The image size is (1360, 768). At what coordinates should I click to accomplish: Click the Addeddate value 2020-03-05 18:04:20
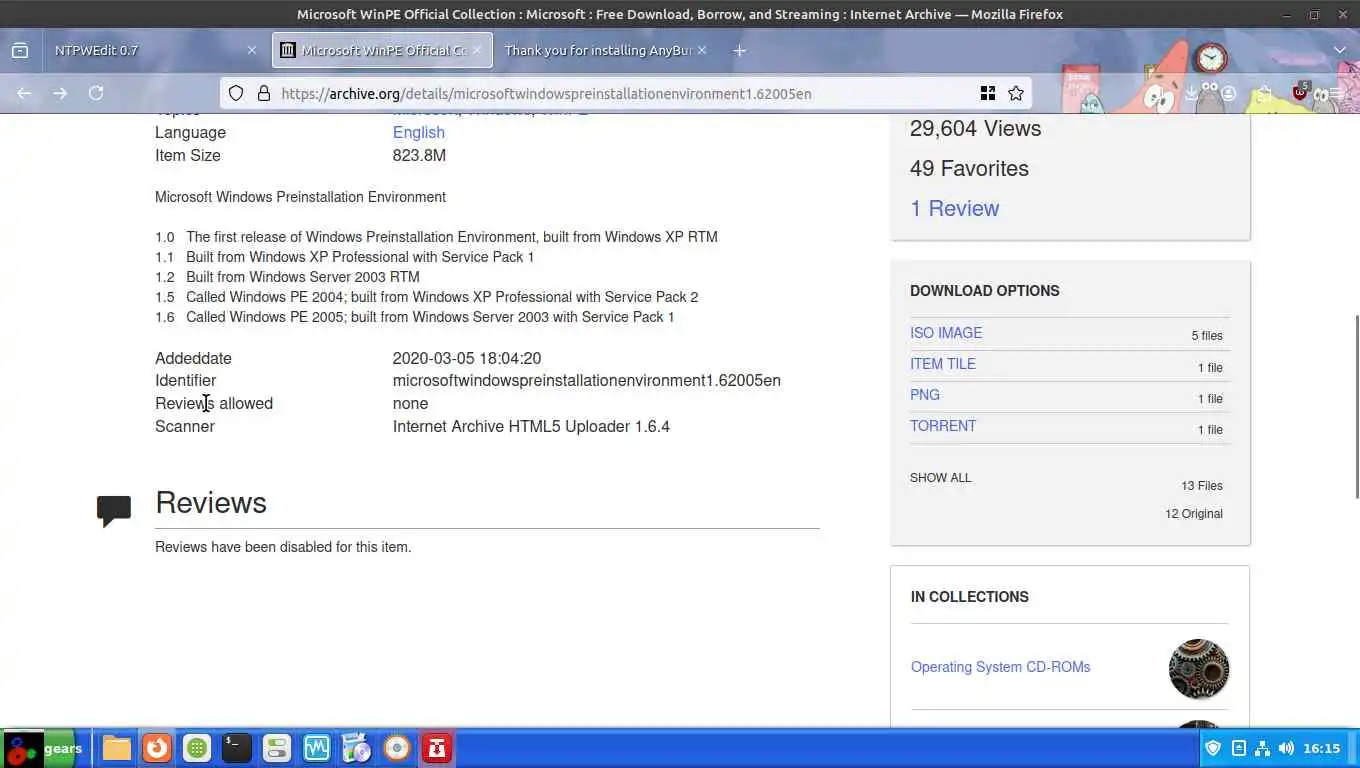[x=467, y=358]
